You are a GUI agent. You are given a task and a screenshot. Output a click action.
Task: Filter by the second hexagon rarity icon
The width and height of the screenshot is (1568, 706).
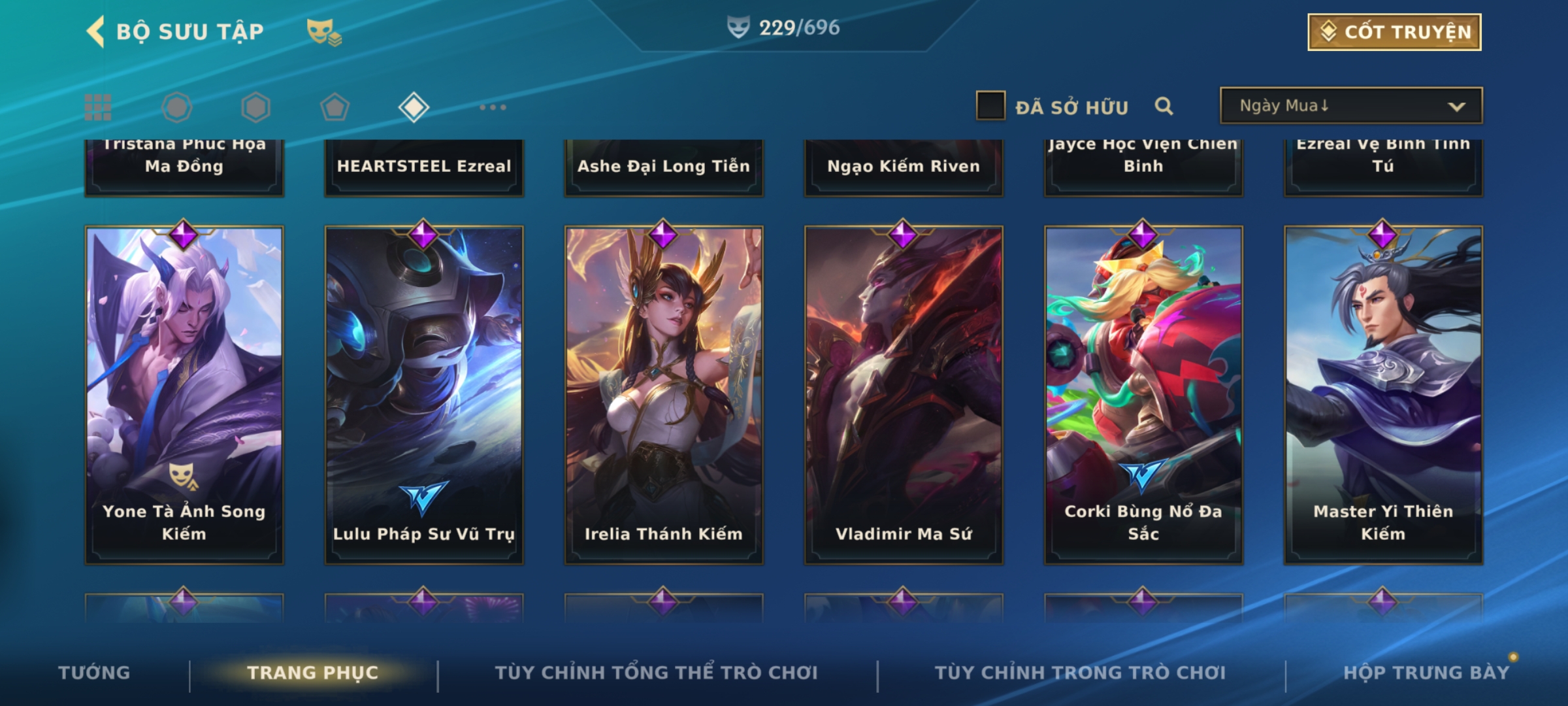coord(255,107)
